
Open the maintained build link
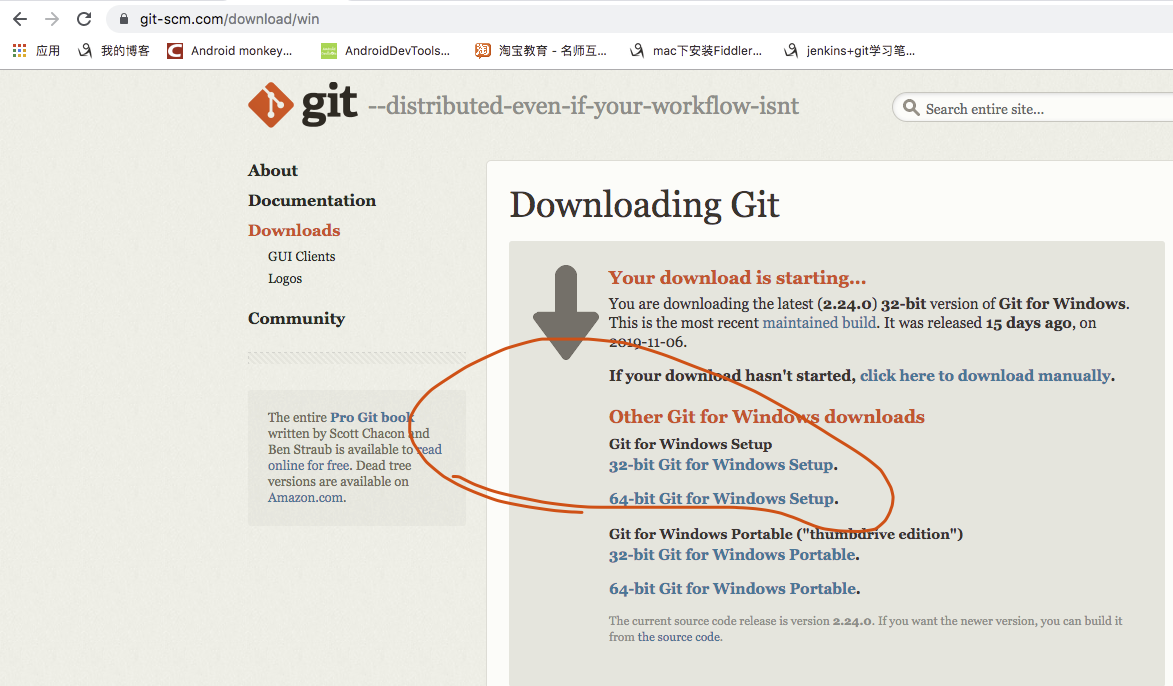click(x=818, y=322)
